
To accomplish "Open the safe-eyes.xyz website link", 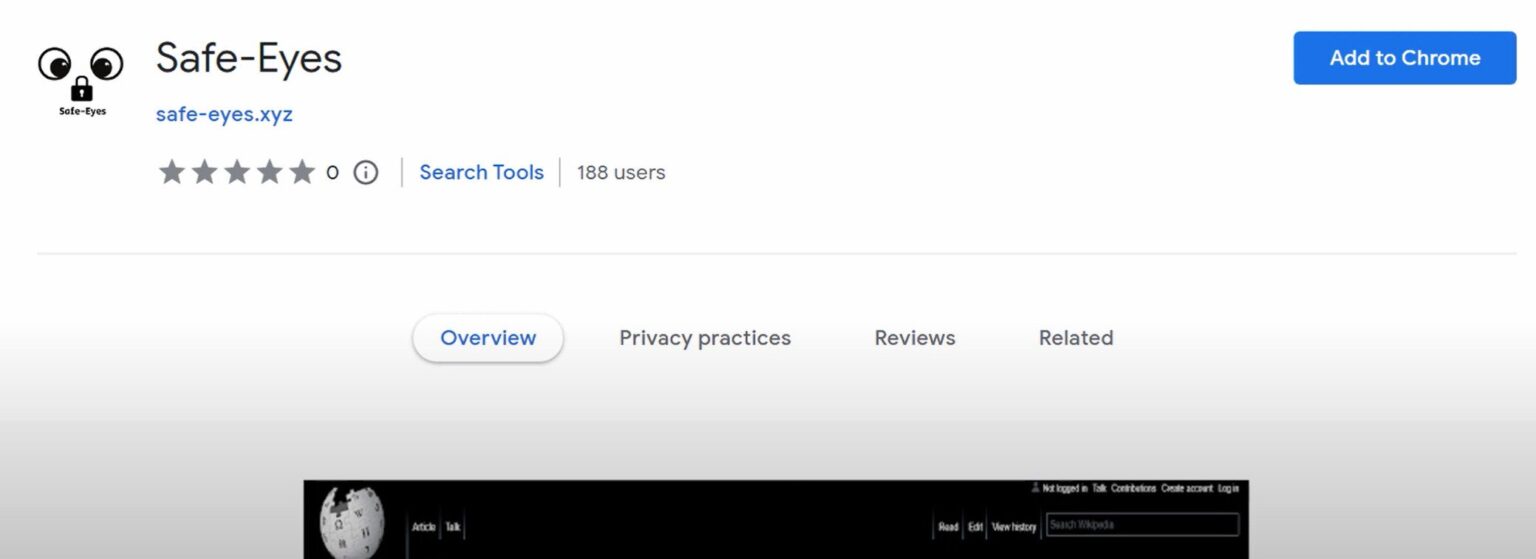I will [224, 114].
